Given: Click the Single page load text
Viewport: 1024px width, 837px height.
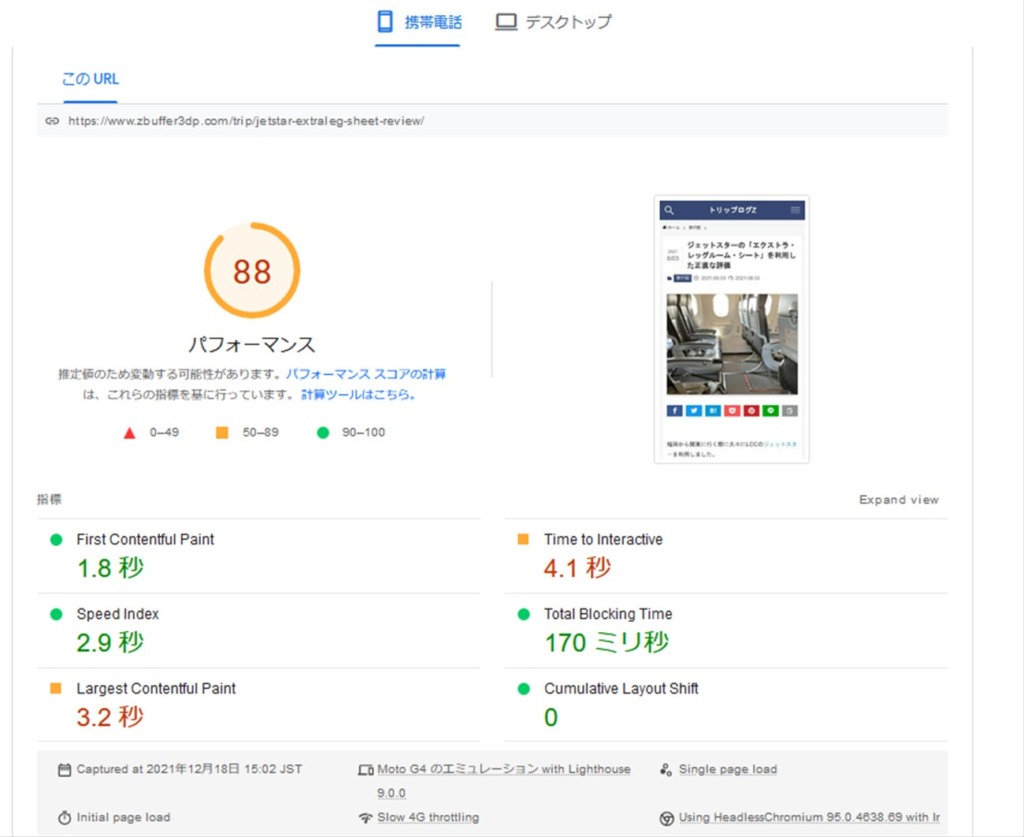Looking at the screenshot, I should click(728, 769).
